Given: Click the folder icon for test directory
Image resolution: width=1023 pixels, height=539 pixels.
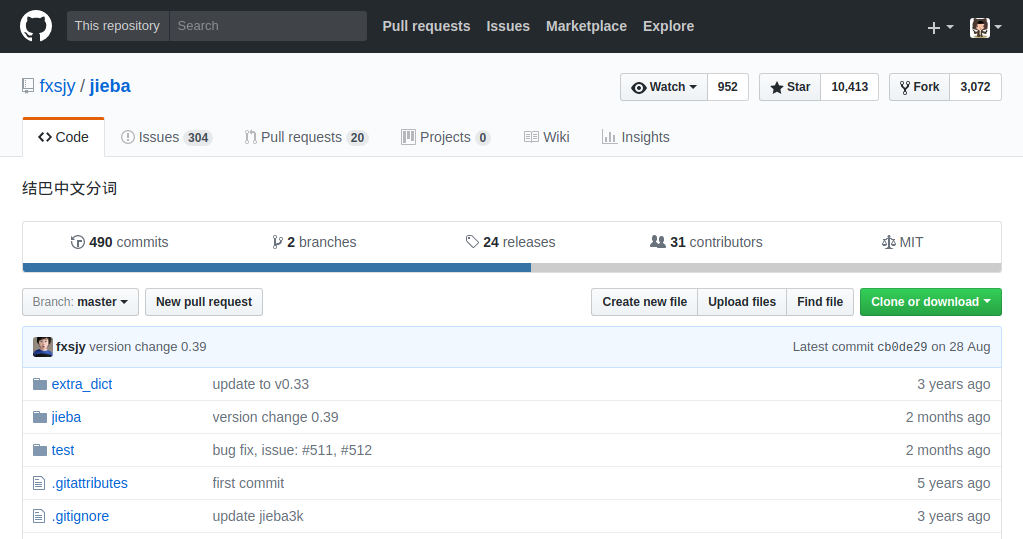Looking at the screenshot, I should [x=40, y=450].
